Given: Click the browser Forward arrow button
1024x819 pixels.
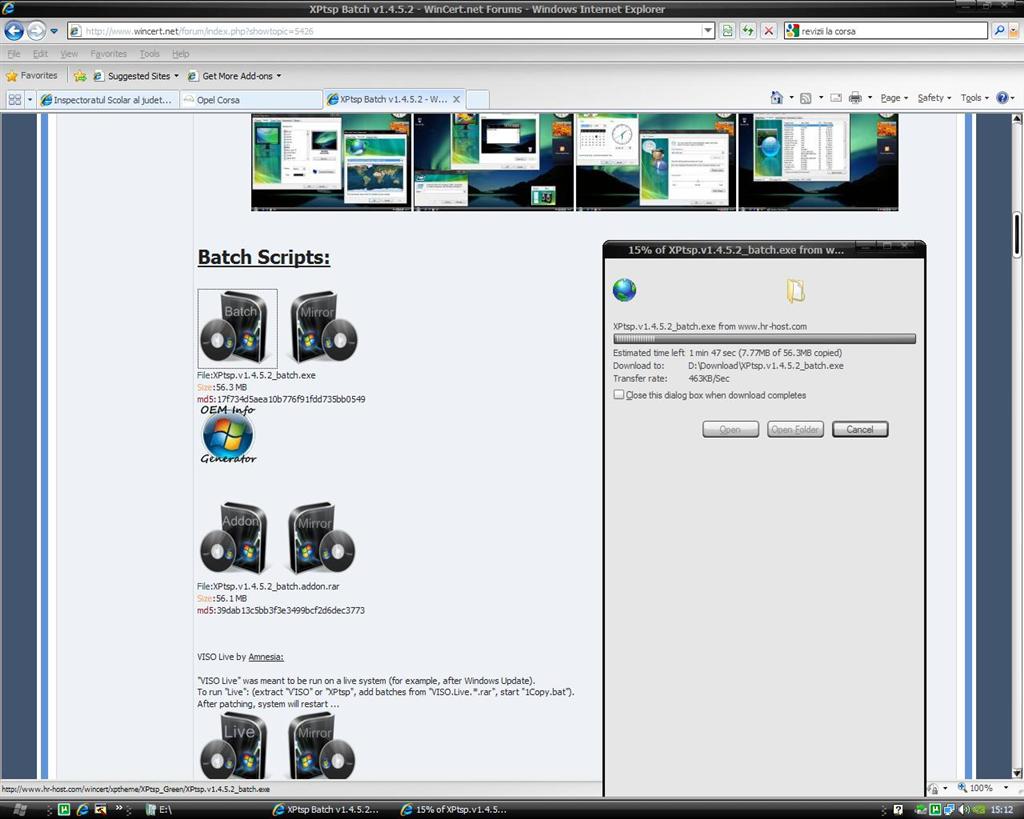Looking at the screenshot, I should pos(37,31).
